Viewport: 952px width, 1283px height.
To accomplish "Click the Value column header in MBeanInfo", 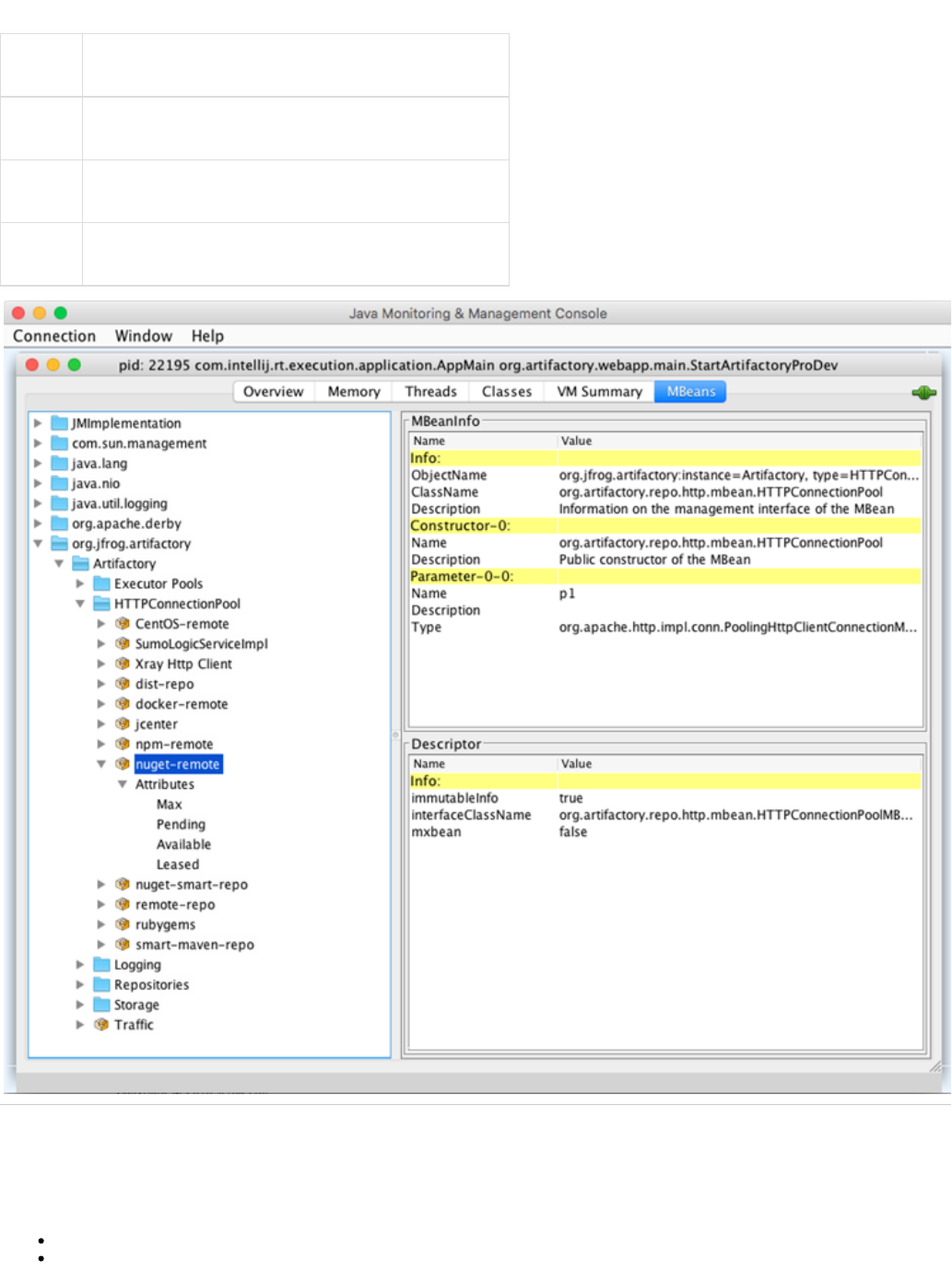I will 739,441.
